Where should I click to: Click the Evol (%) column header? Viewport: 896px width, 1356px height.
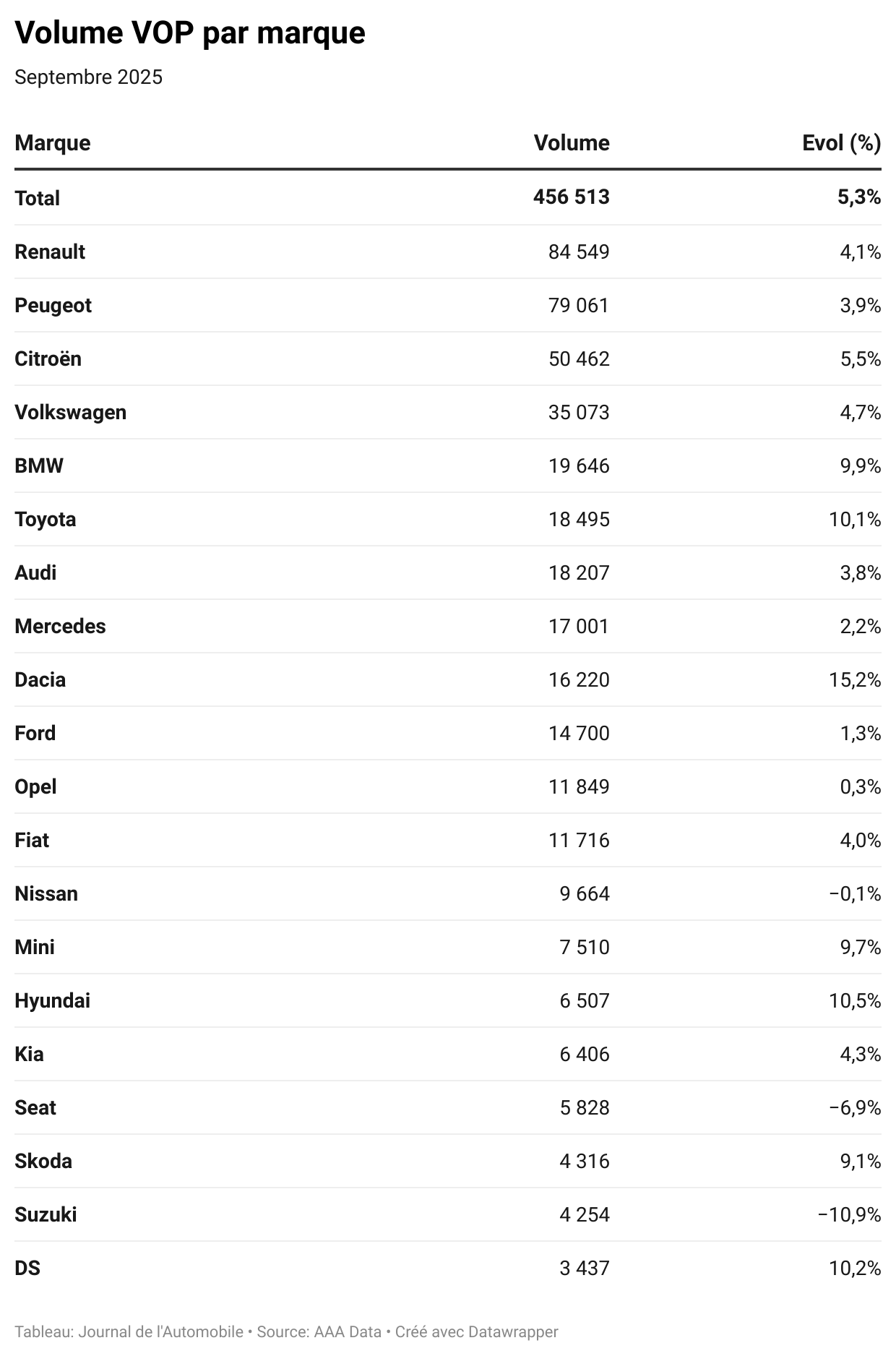click(x=841, y=143)
